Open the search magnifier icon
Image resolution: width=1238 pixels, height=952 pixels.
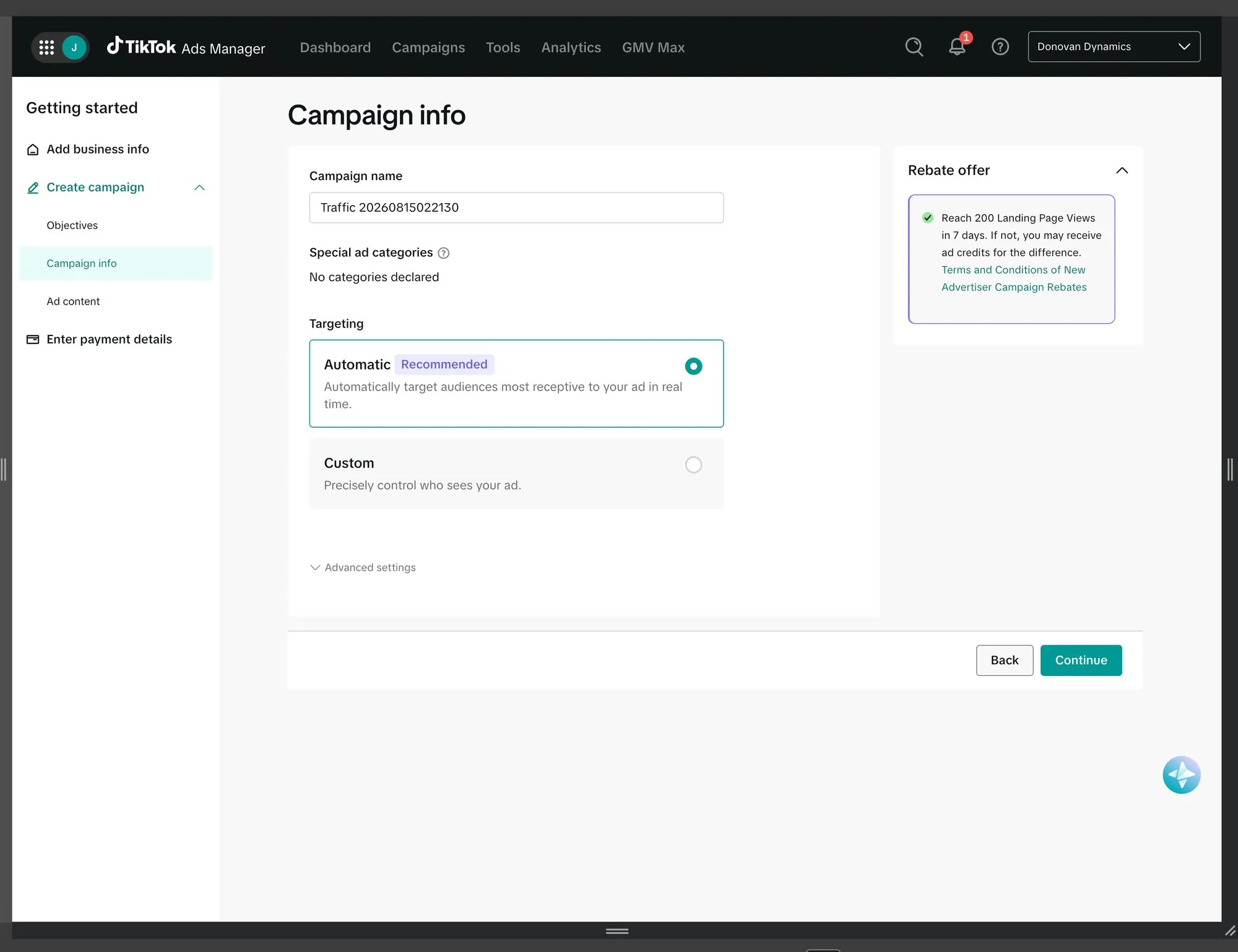914,47
